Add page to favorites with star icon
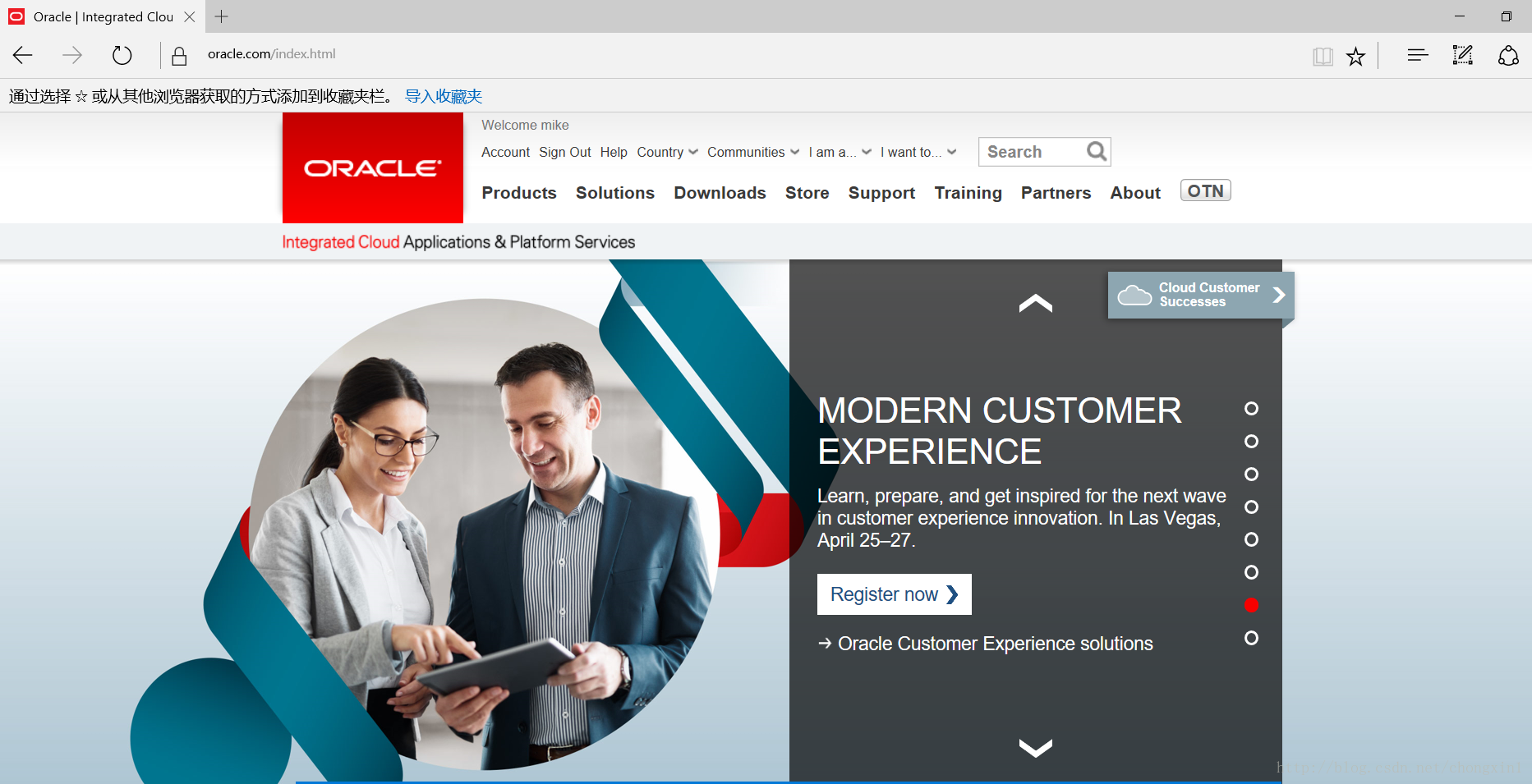The width and height of the screenshot is (1532, 784). 1355,56
